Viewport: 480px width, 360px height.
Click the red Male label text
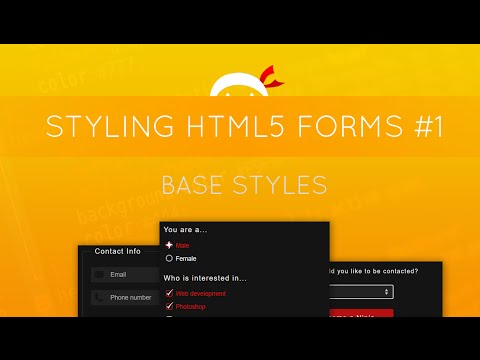tap(182, 246)
